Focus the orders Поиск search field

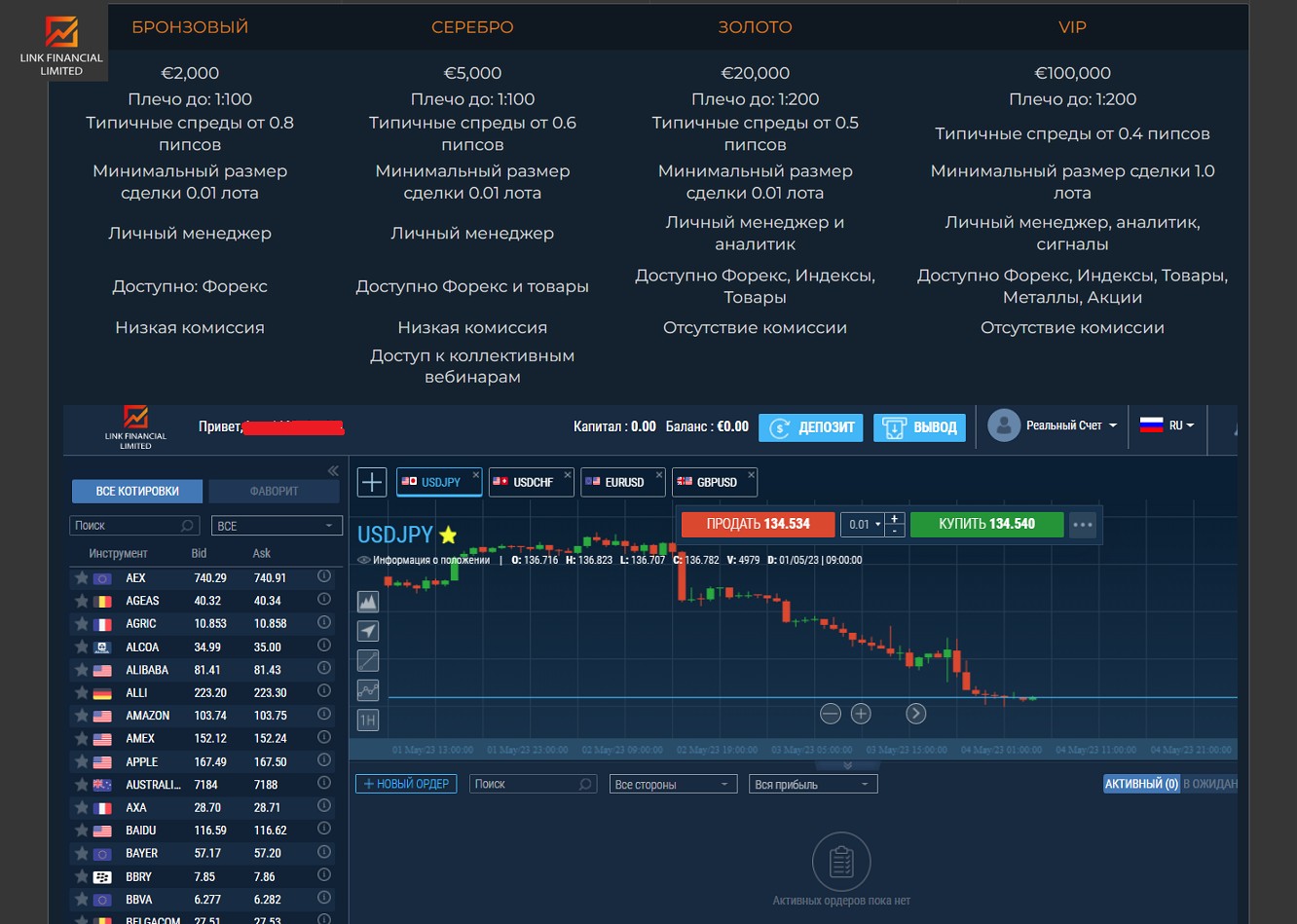click(x=532, y=784)
